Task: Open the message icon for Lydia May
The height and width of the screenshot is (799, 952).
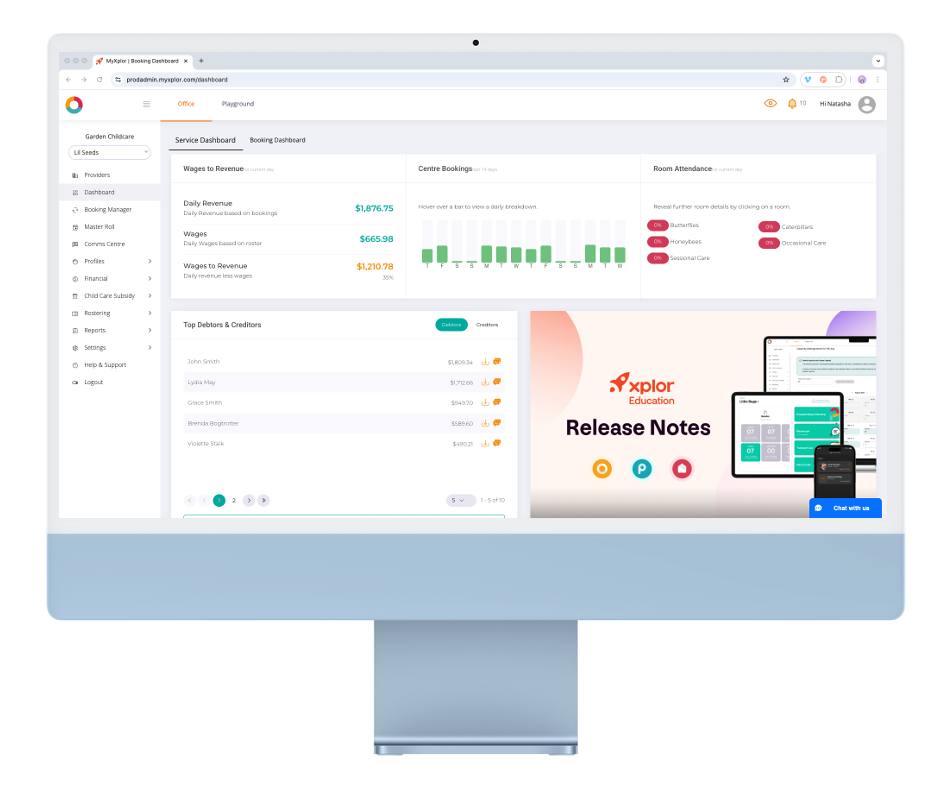Action: pos(497,382)
